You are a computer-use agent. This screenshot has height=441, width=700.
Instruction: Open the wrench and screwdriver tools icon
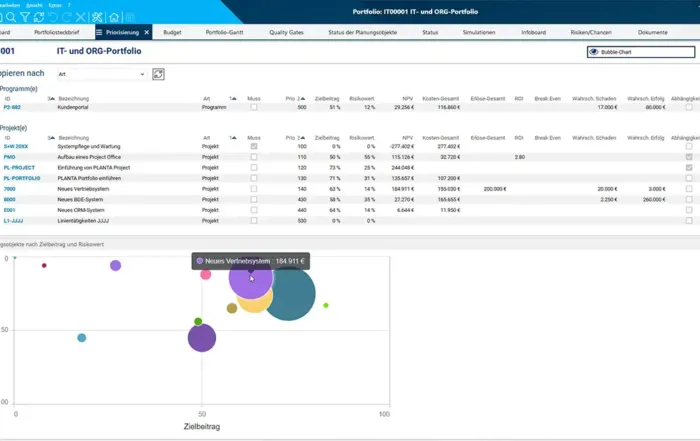[x=97, y=17]
